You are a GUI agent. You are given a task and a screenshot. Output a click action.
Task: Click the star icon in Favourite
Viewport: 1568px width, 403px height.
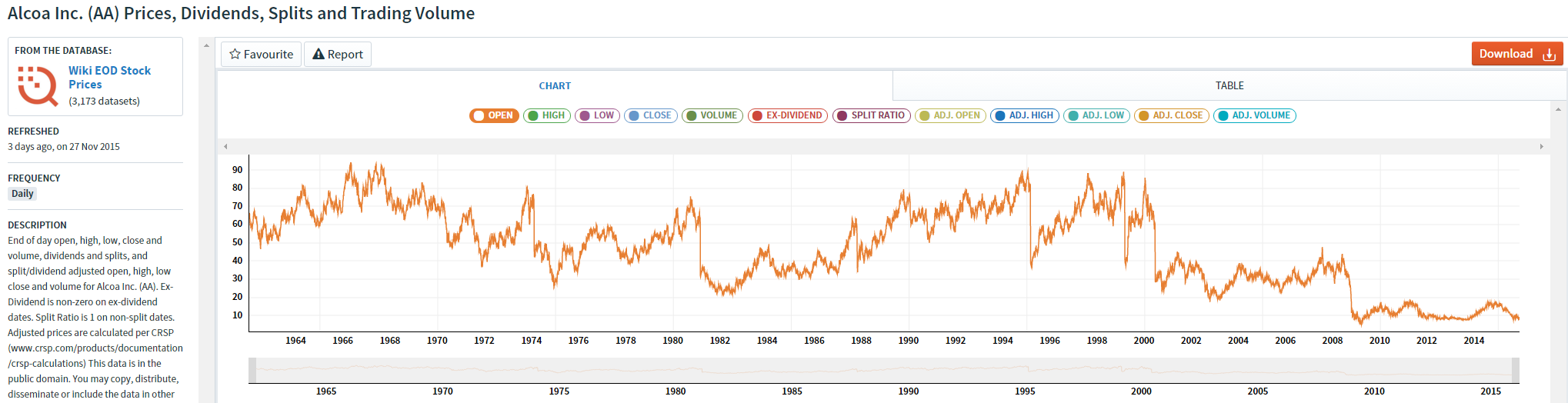pos(235,54)
